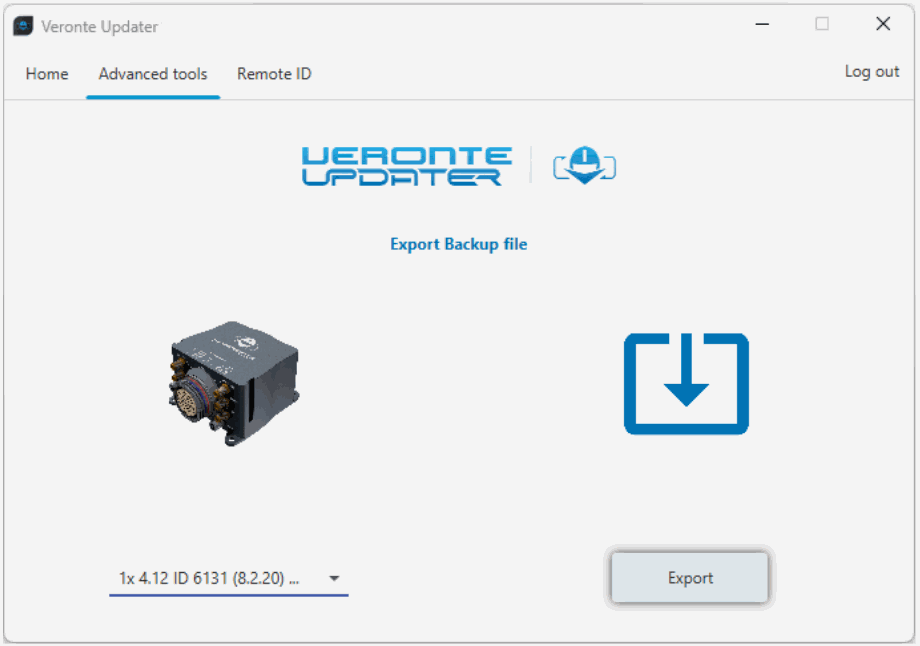Minimize the Veronte Updater window

761,25
